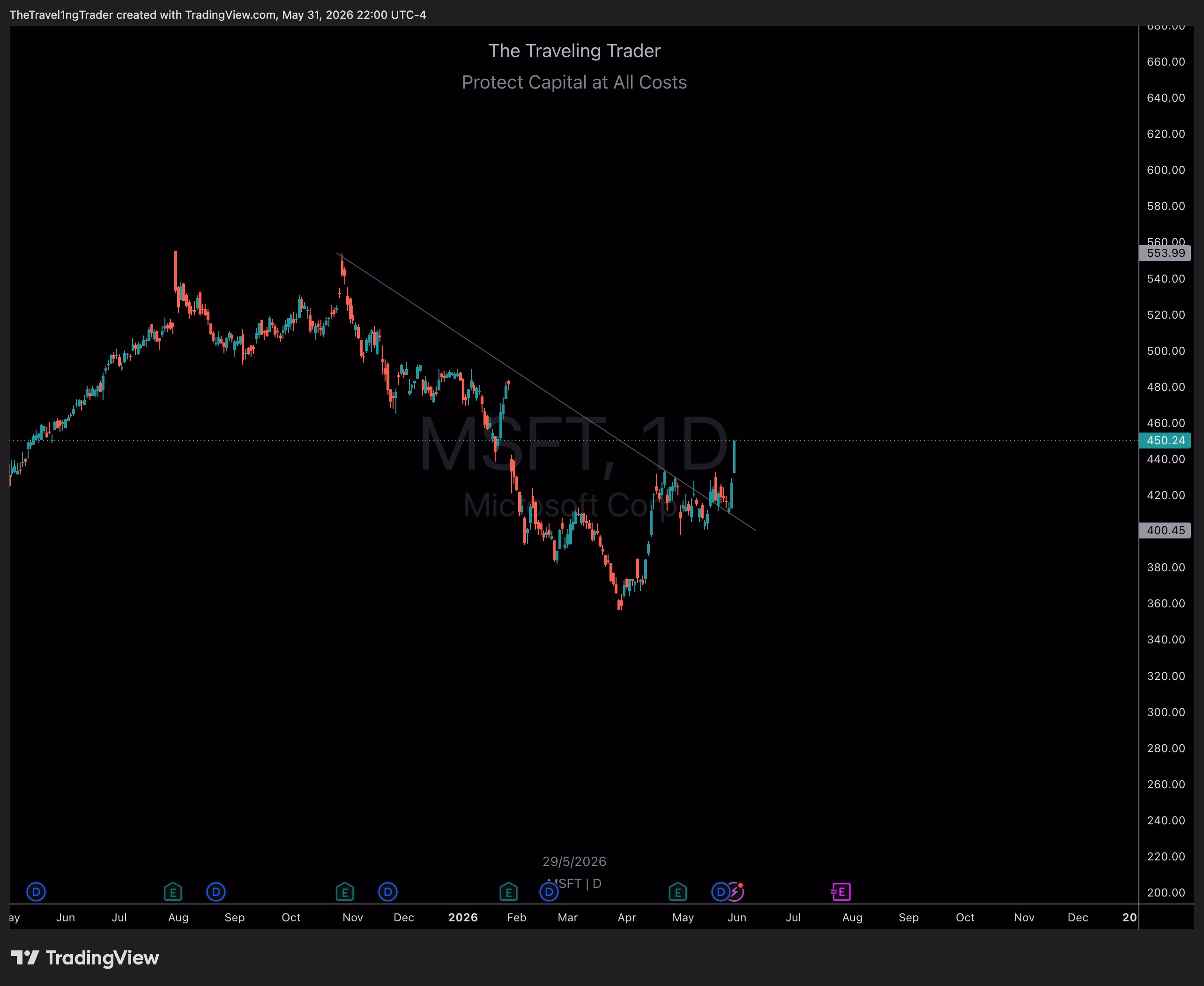Click the 220.00 price axis value
This screenshot has width=1204, height=986.
pos(1166,857)
